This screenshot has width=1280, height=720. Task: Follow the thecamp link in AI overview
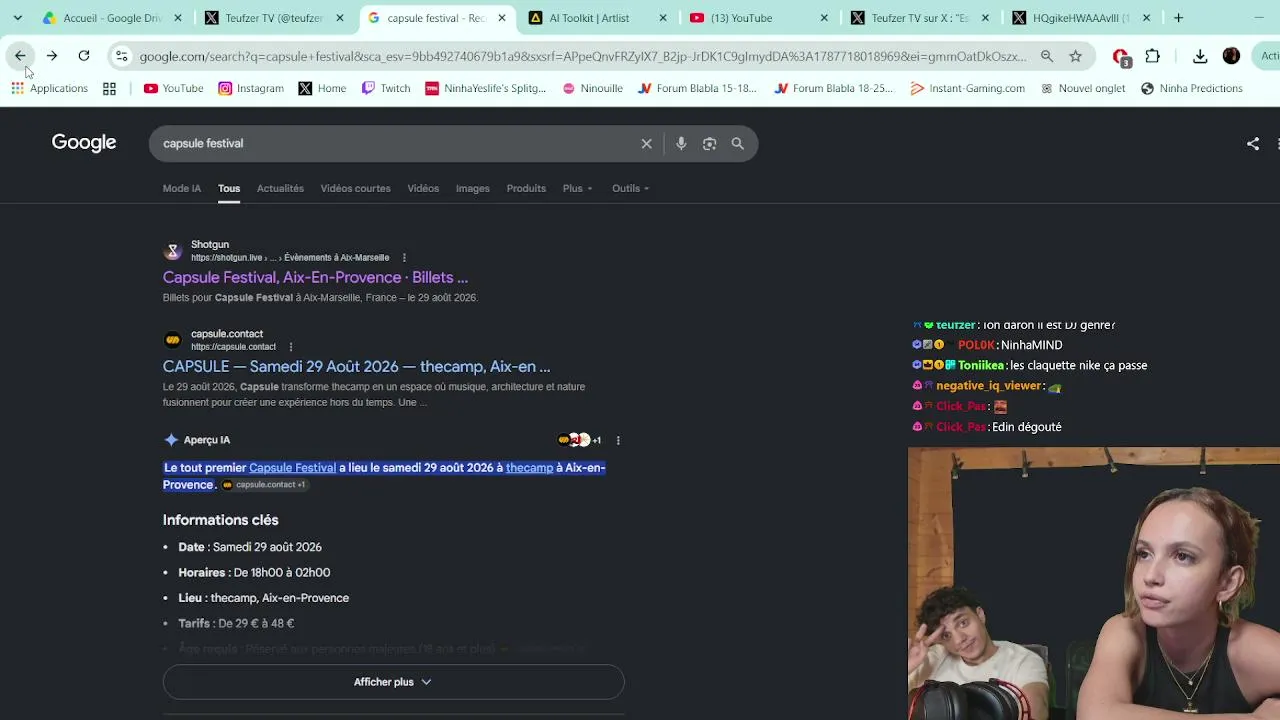click(529, 467)
